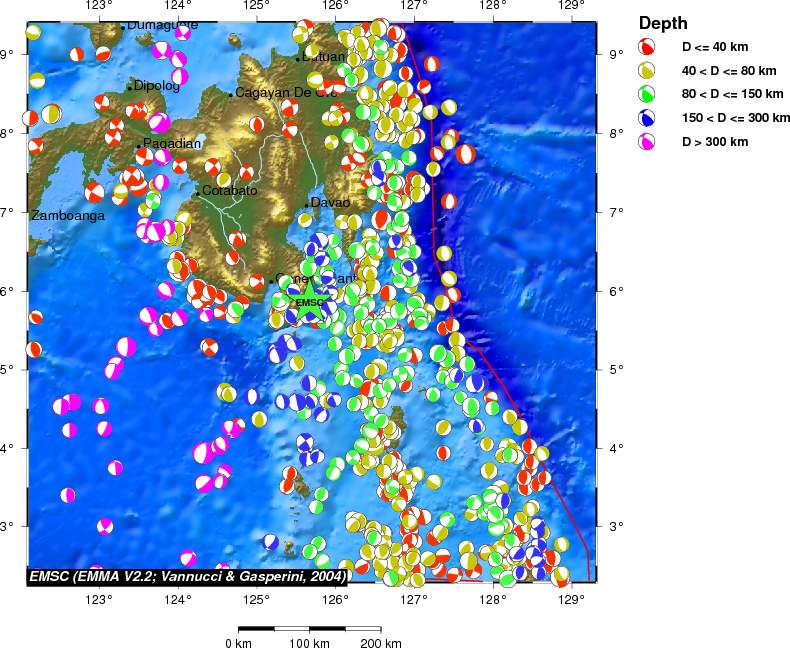Click the 129° longitude label at top

[x=570, y=6]
